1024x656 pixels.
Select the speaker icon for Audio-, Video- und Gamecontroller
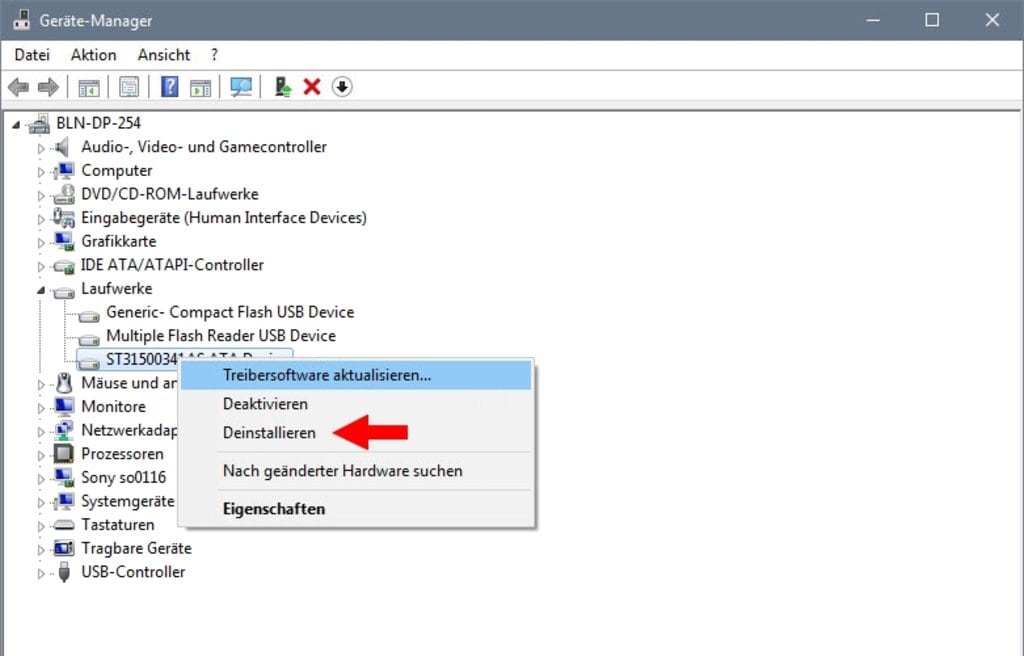click(62, 147)
